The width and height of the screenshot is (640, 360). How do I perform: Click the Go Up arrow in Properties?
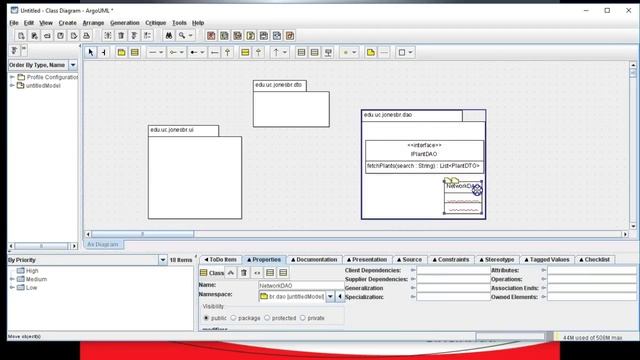pos(231,273)
